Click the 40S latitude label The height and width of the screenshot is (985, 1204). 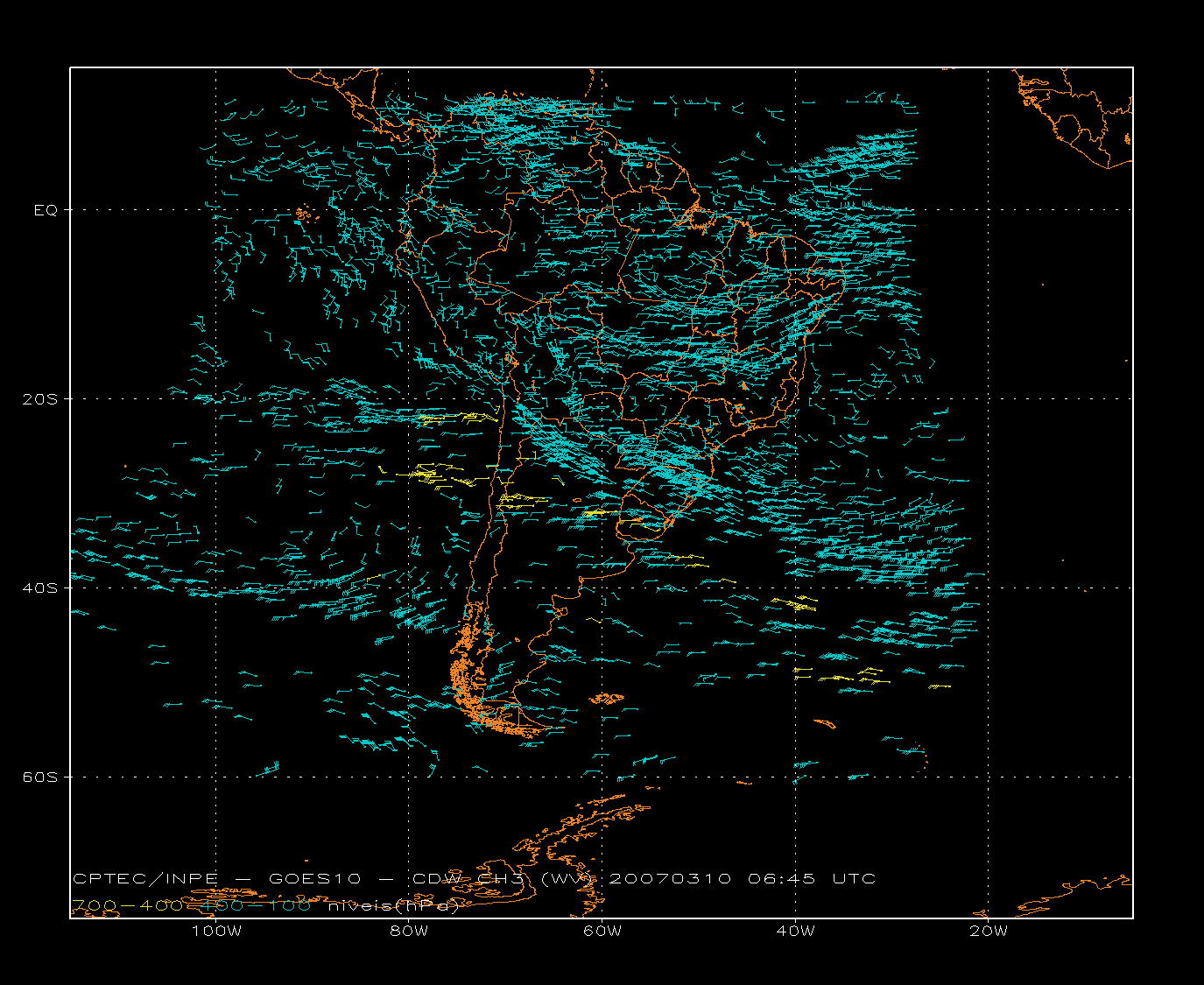pos(39,587)
